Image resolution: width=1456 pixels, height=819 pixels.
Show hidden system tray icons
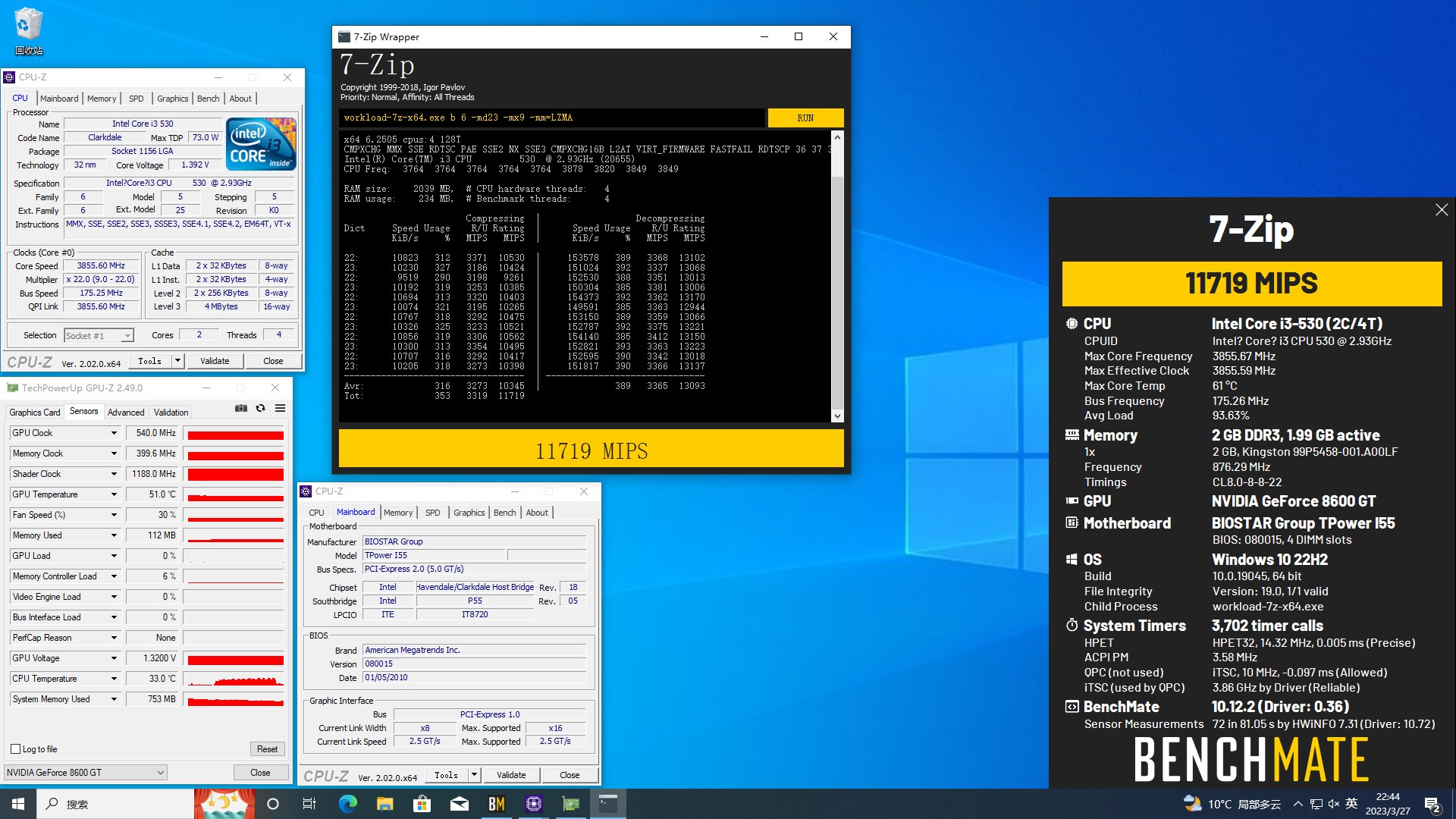[x=1298, y=804]
